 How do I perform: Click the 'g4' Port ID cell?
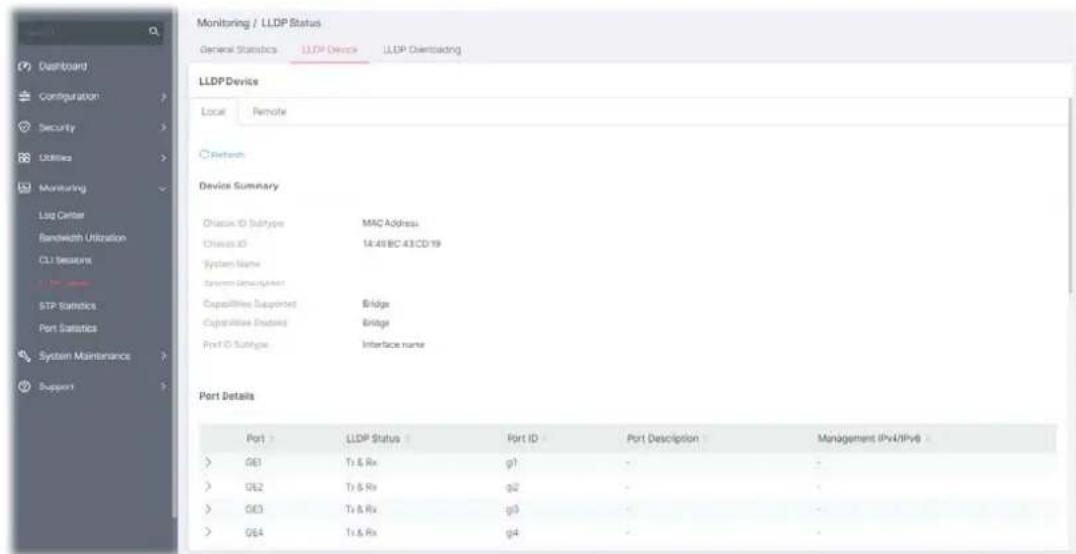pos(510,532)
